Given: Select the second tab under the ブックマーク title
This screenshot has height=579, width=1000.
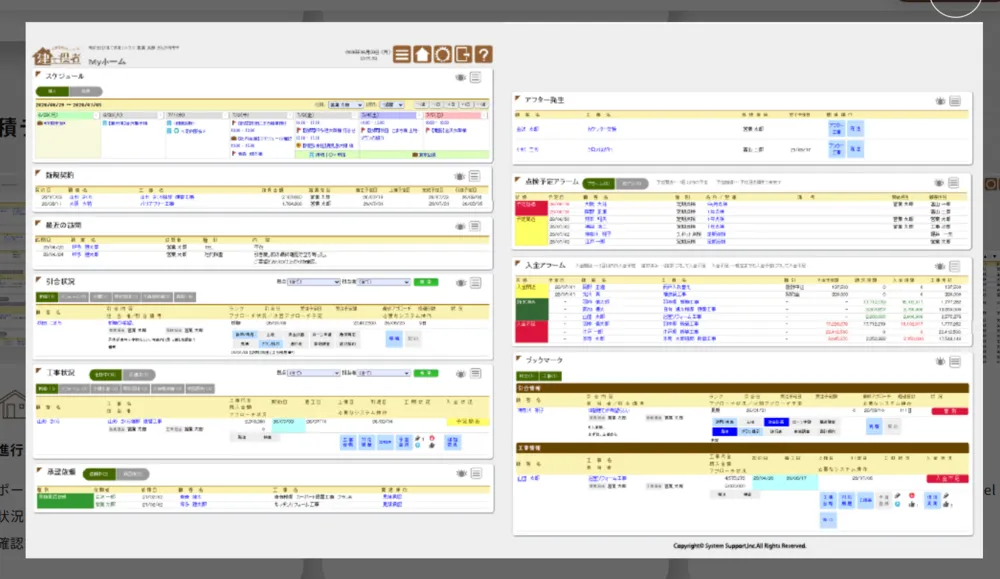Looking at the screenshot, I should point(550,376).
